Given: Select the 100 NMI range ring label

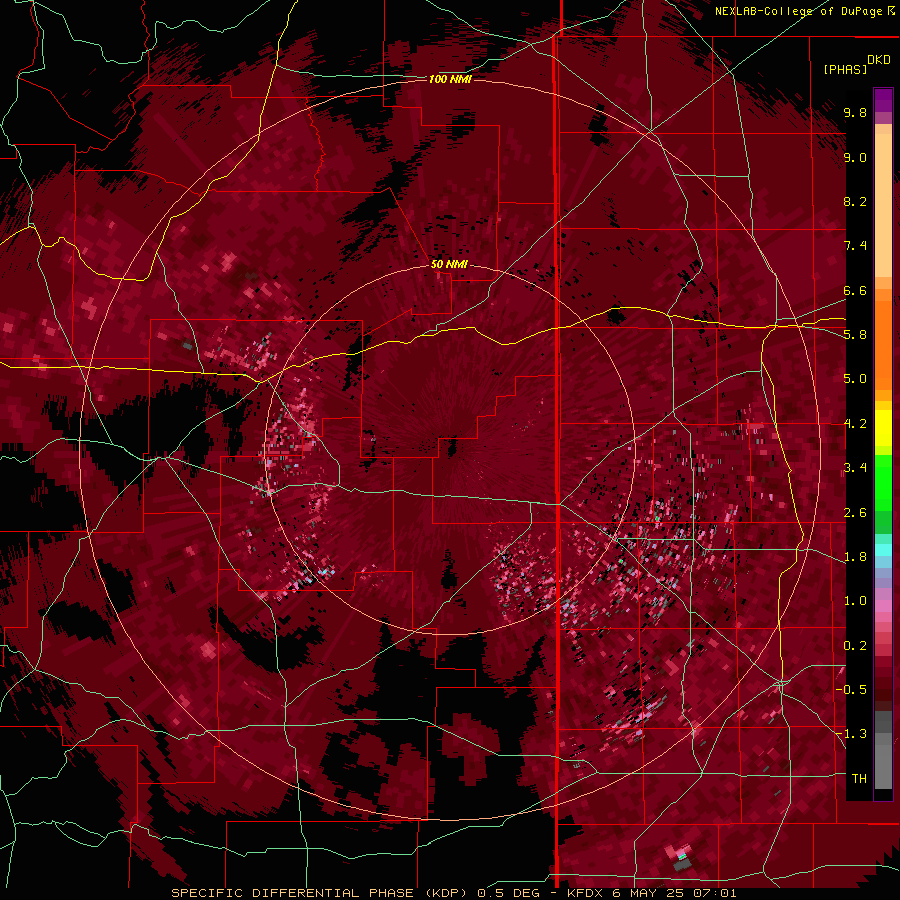Looking at the screenshot, I should click(x=450, y=79).
